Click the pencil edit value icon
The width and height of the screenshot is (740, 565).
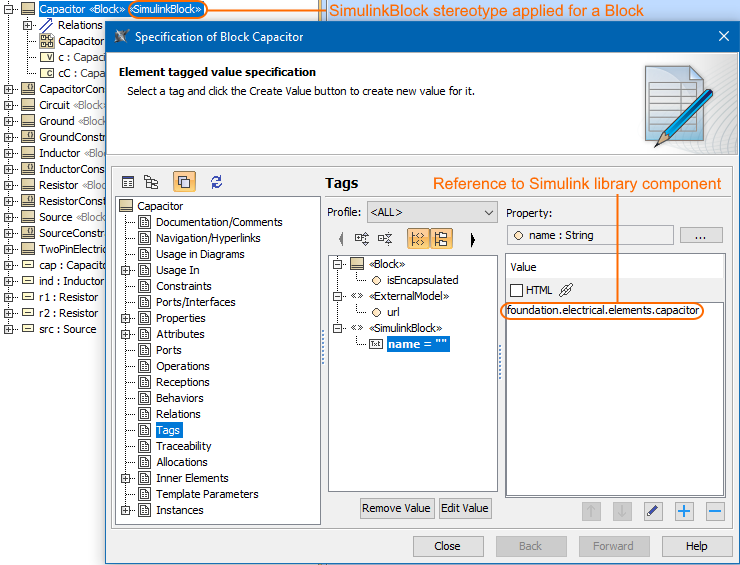(653, 511)
